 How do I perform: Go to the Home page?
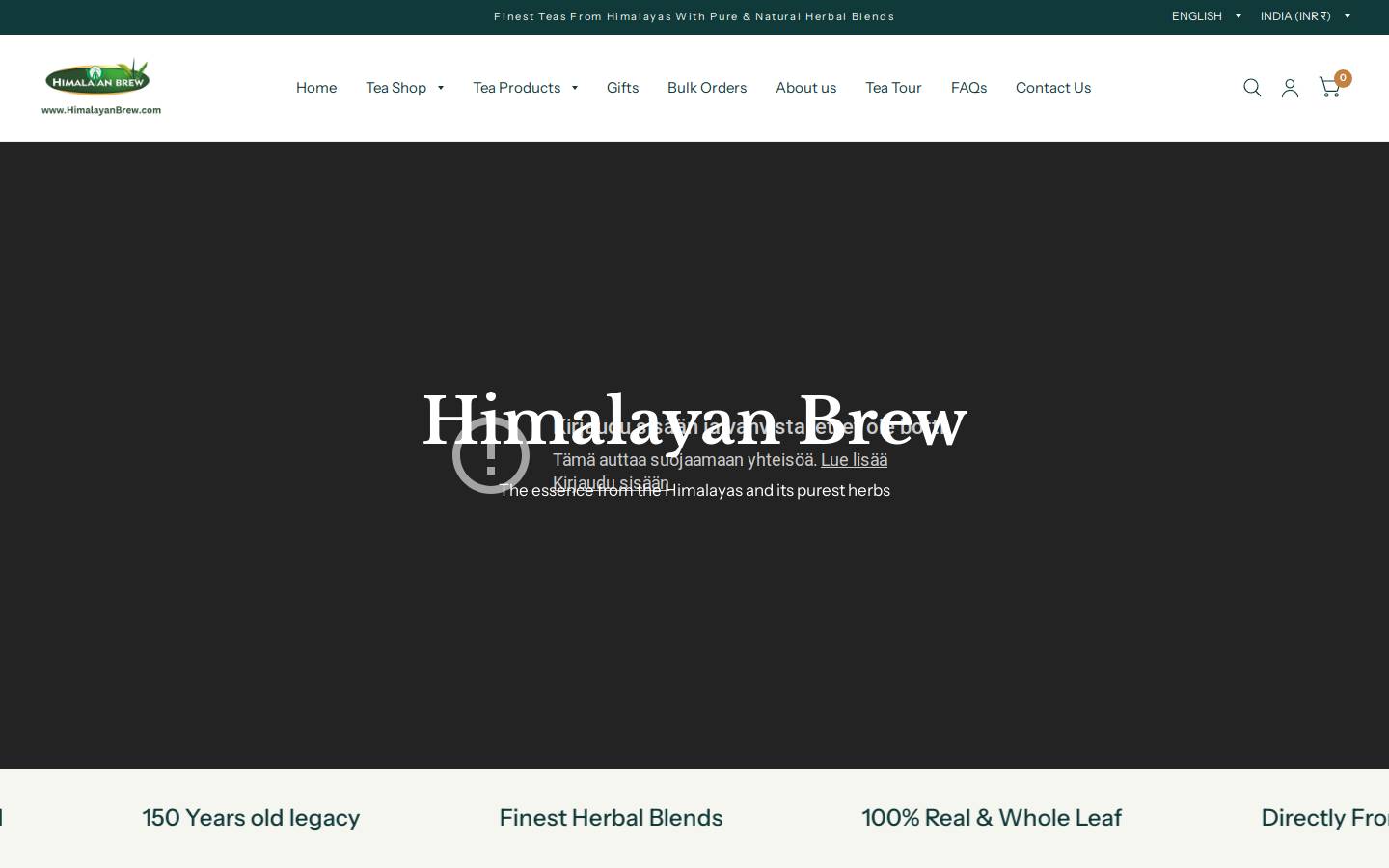[316, 88]
